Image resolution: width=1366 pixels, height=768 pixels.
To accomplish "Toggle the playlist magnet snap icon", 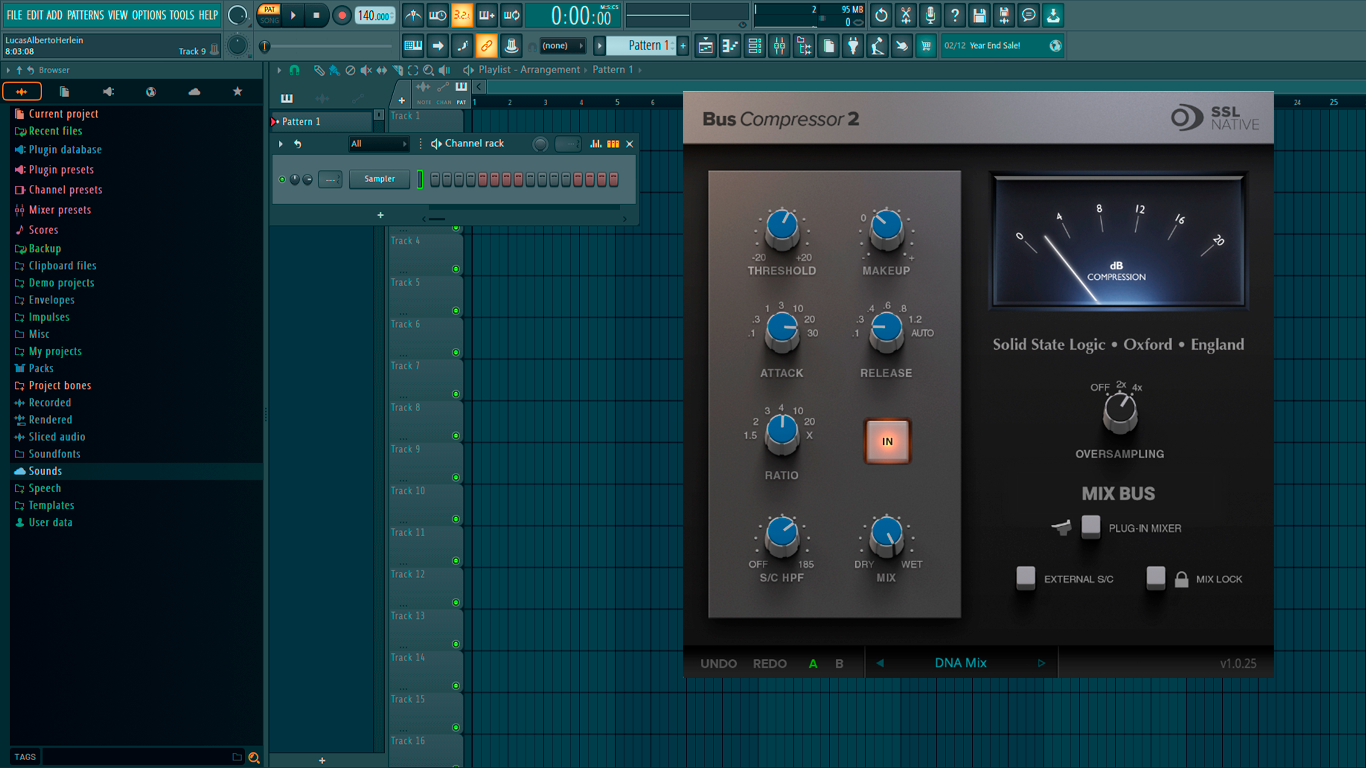I will tap(294, 70).
